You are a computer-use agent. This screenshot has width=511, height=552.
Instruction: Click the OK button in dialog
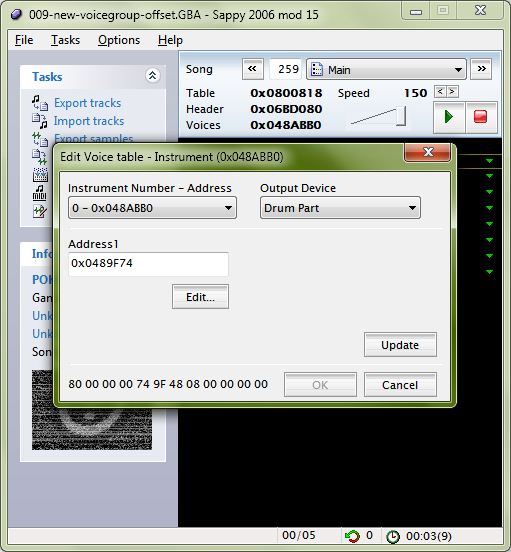coord(320,385)
